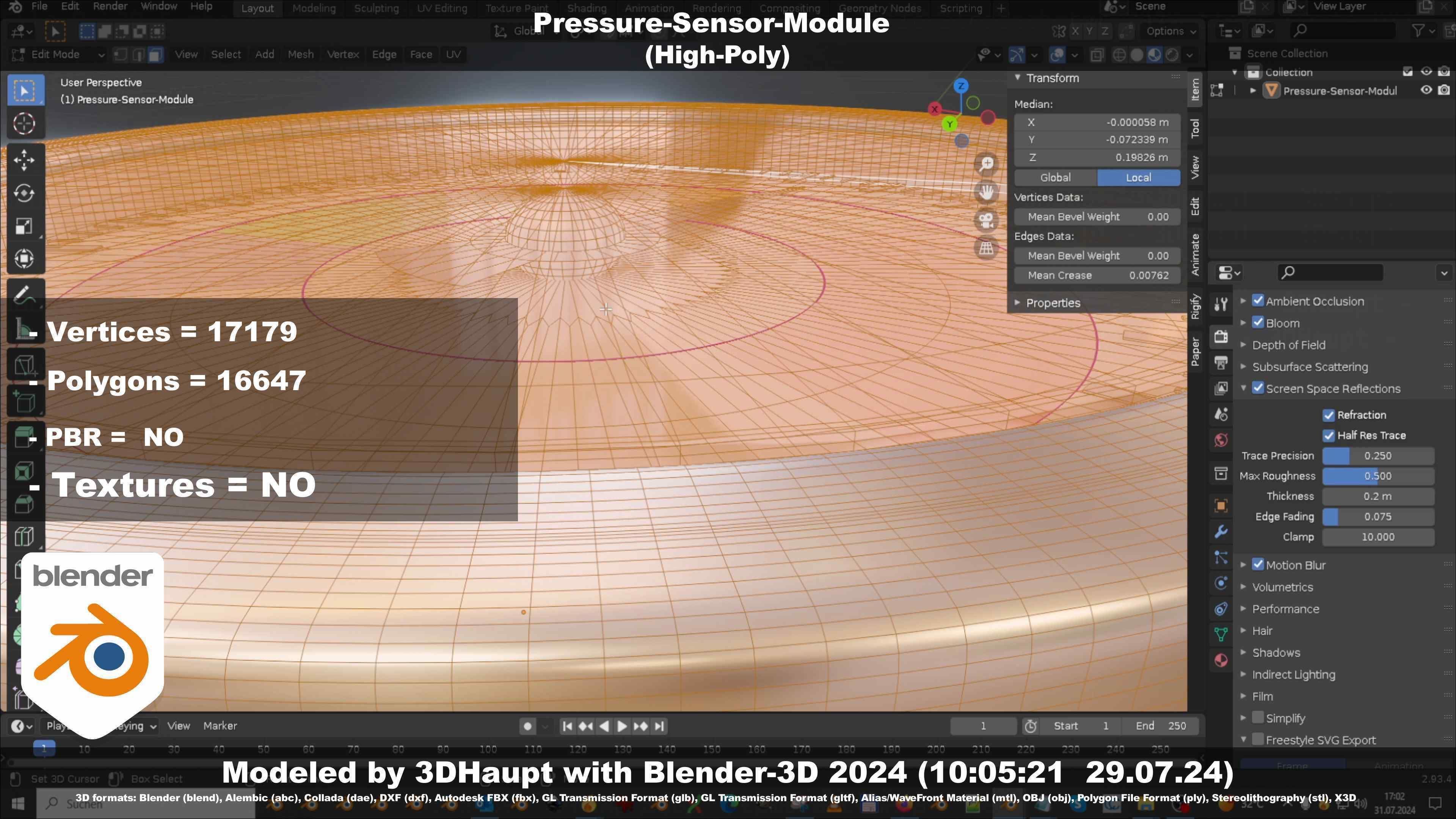
Task: Expand Pressure-Sensor-Modul outliner item
Action: point(1253,91)
